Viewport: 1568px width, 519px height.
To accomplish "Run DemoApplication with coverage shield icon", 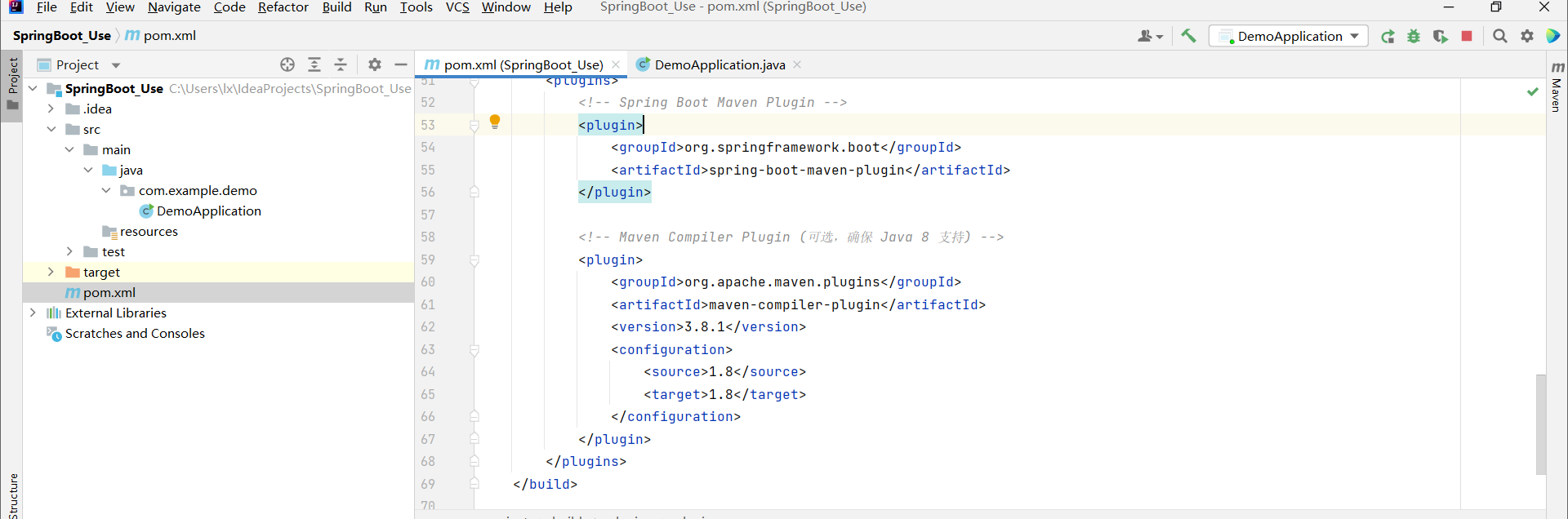I will [1441, 36].
